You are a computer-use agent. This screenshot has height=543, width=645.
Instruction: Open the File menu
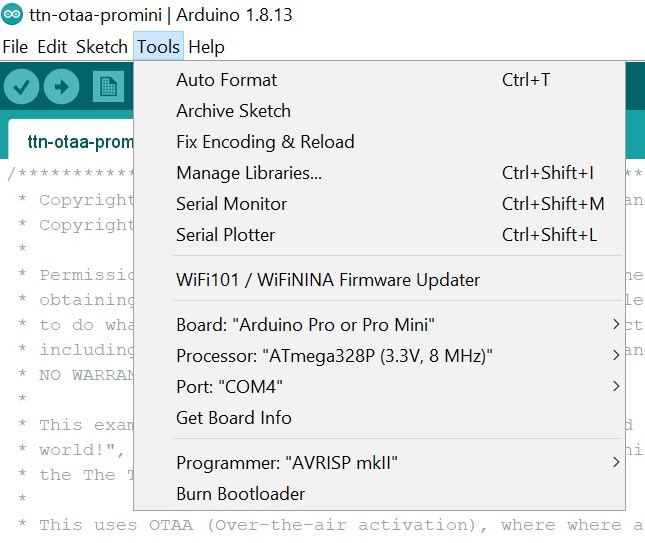click(x=15, y=46)
